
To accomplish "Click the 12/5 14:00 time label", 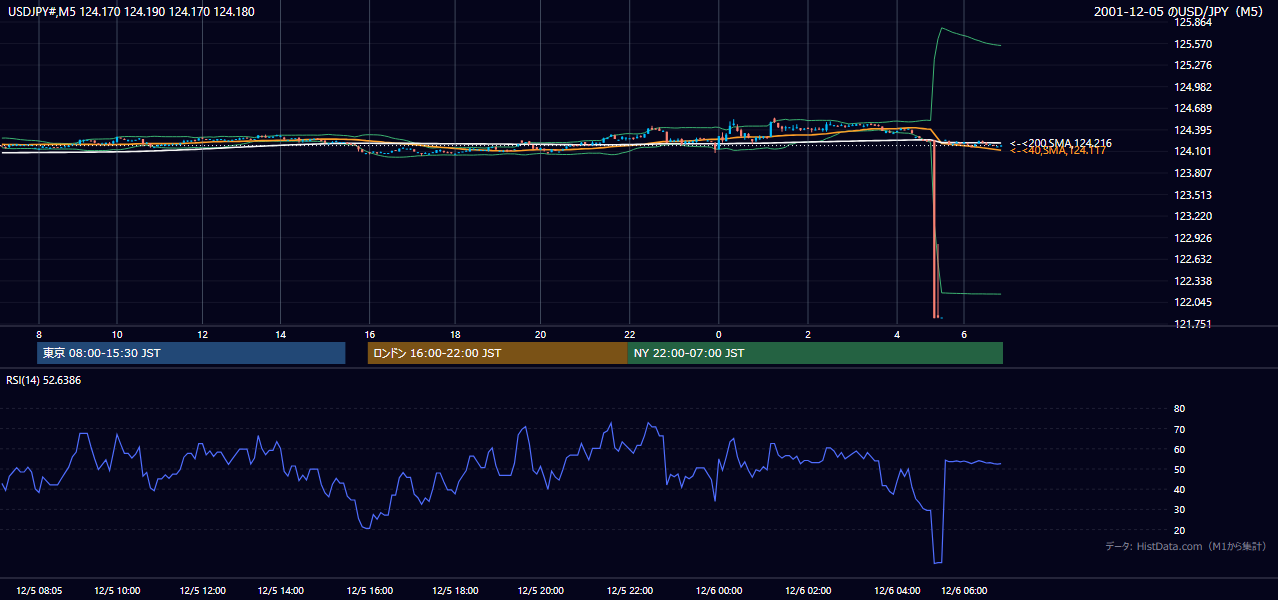I will pyautogui.click(x=280, y=590).
